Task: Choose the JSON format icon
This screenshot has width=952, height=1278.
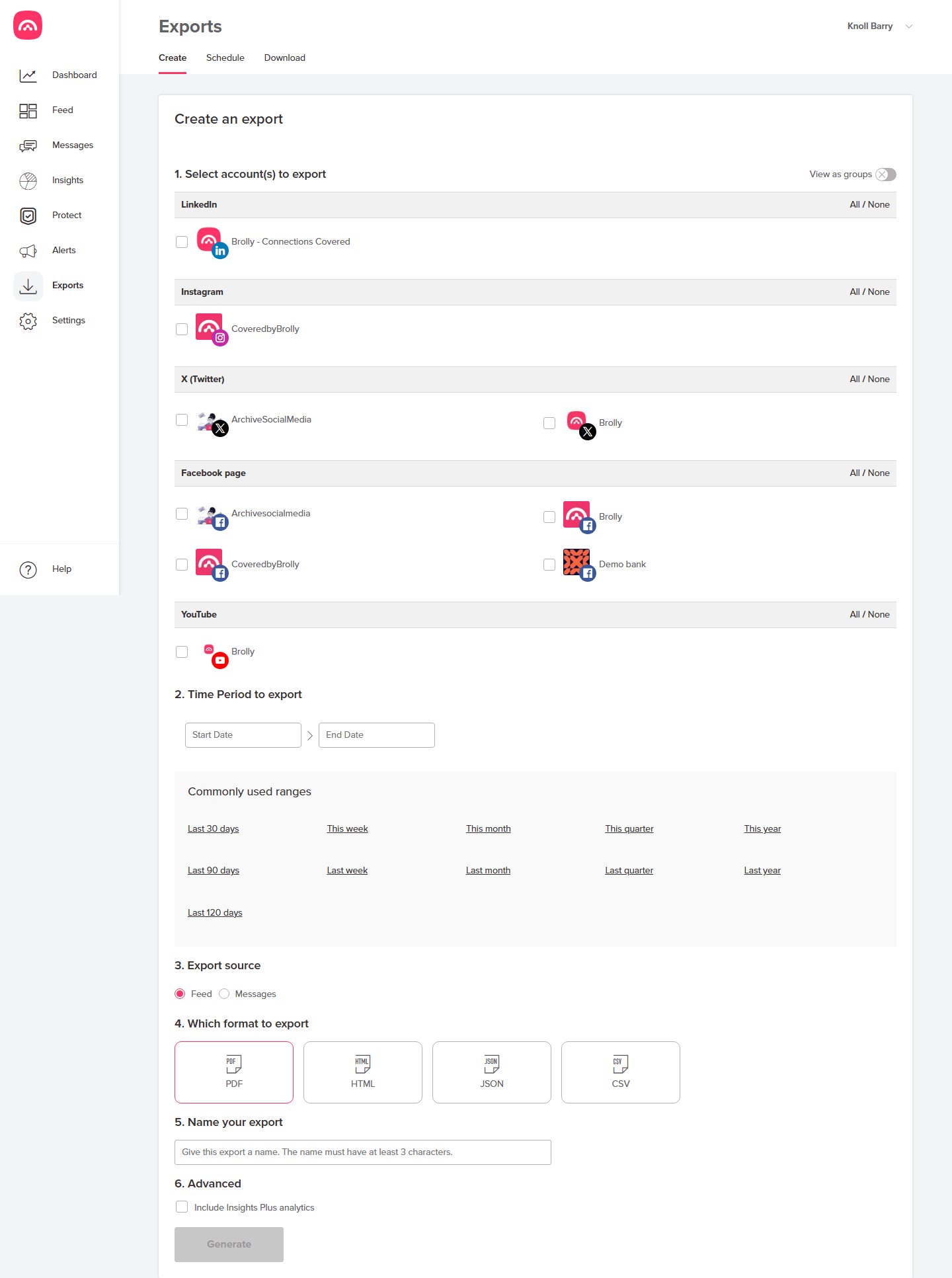Action: (x=492, y=1064)
